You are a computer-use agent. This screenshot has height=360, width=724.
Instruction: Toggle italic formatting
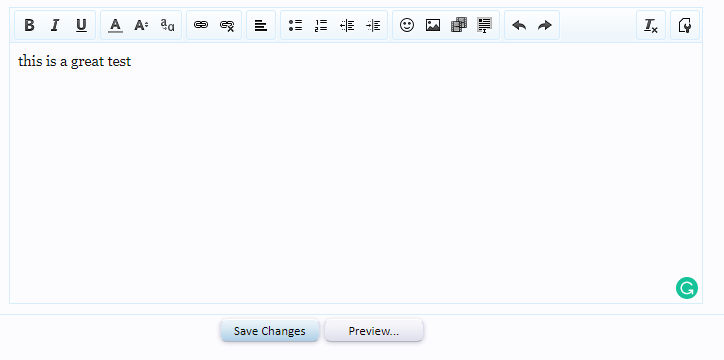click(55, 25)
